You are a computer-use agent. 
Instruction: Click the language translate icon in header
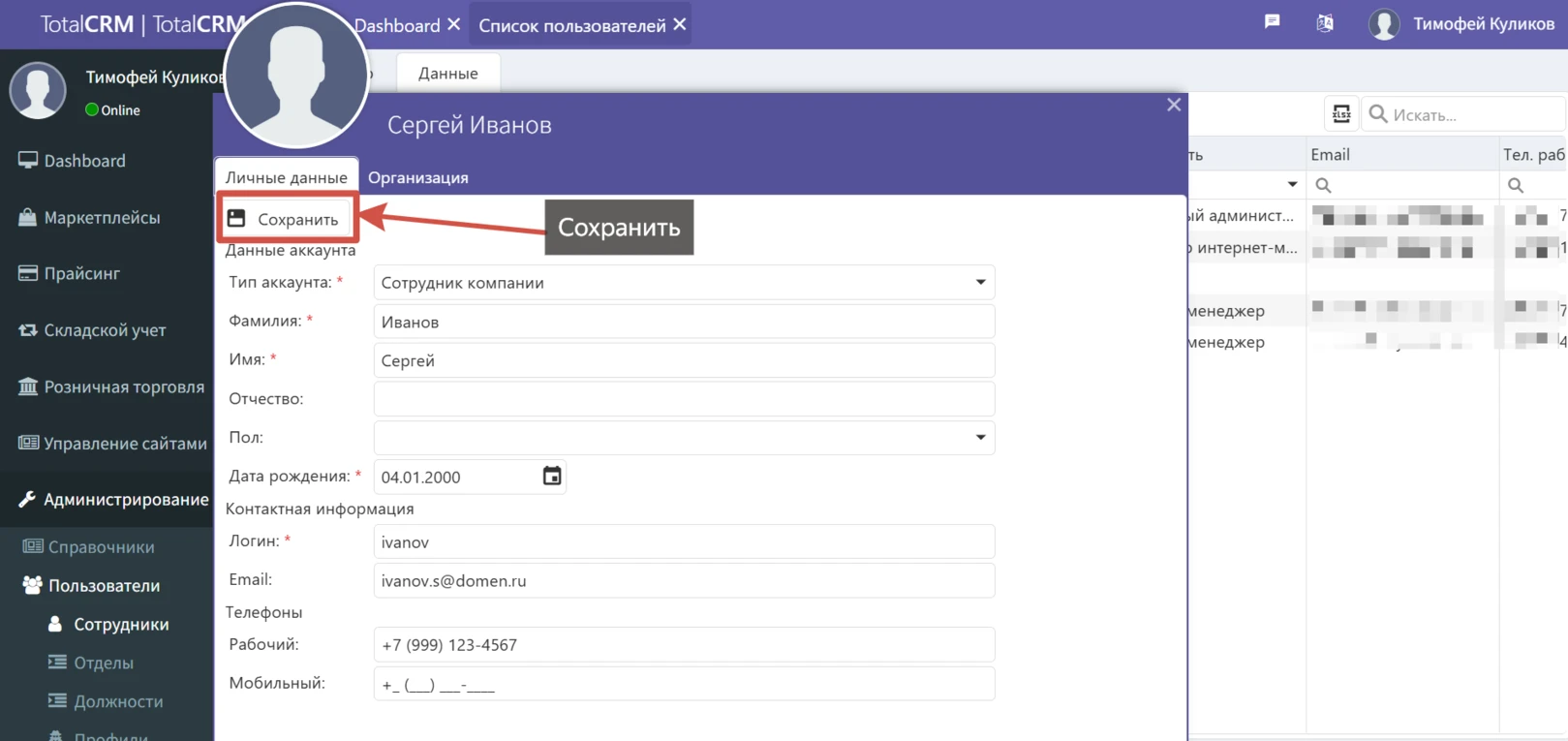pos(1325,23)
